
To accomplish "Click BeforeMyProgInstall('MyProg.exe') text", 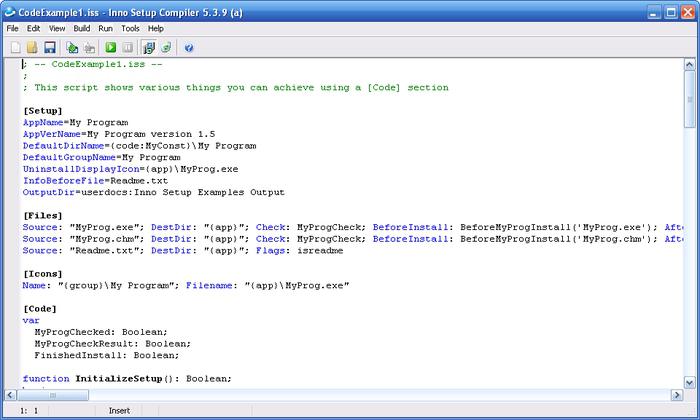I will [558, 227].
